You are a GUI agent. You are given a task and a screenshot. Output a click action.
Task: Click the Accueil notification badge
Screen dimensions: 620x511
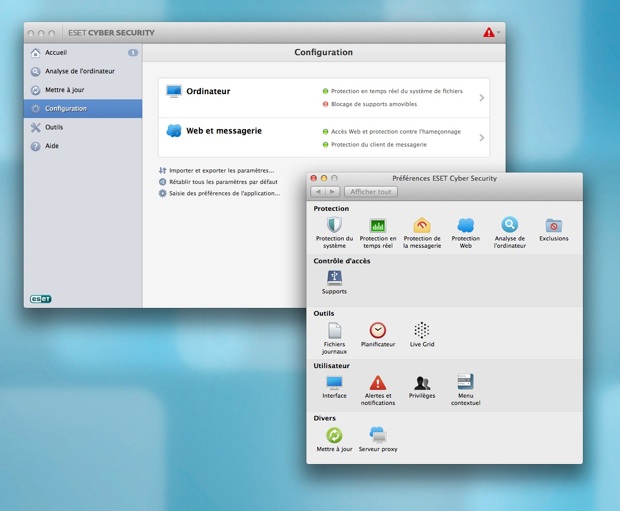133,53
